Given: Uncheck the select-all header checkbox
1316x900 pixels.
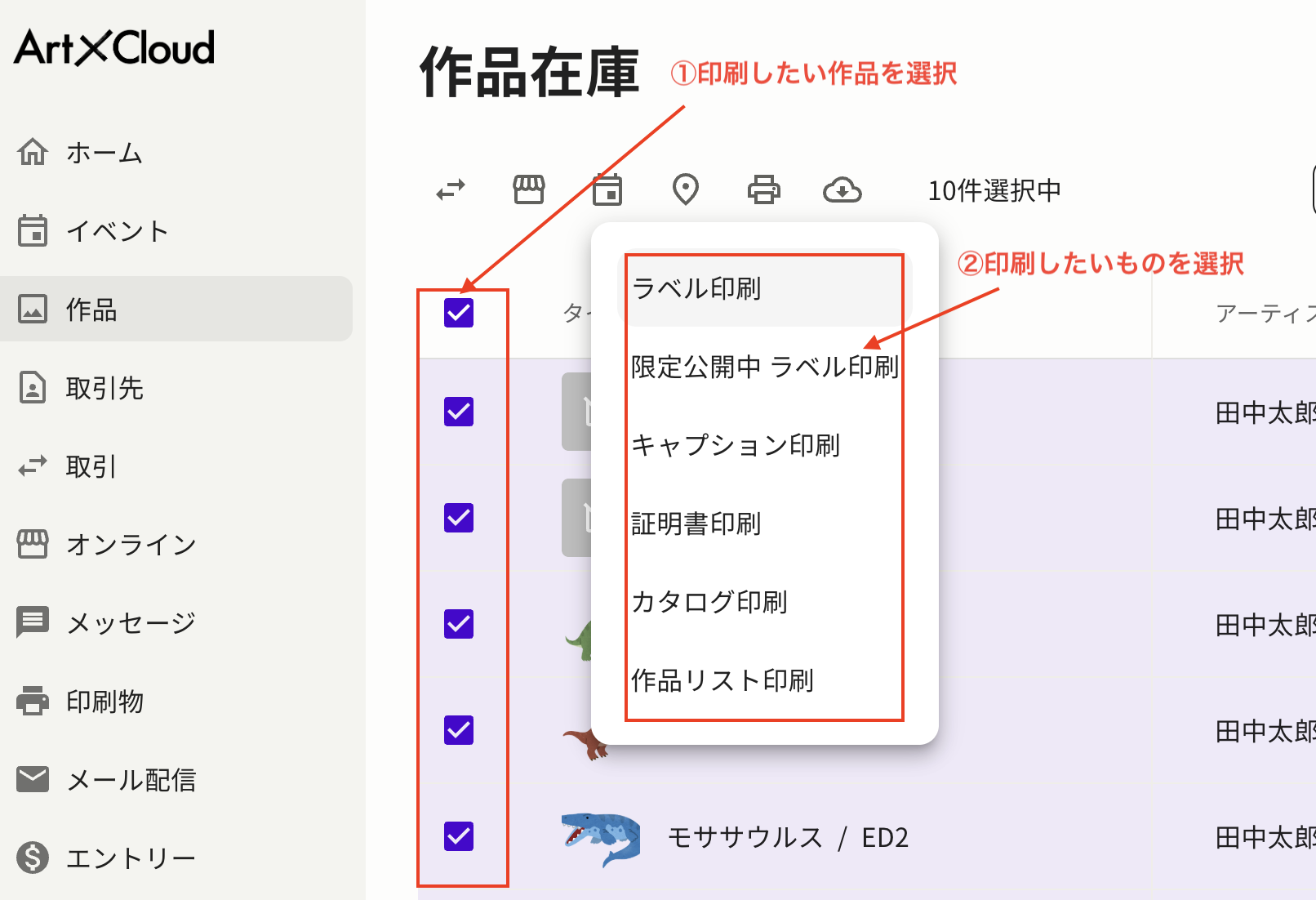Looking at the screenshot, I should tap(459, 314).
